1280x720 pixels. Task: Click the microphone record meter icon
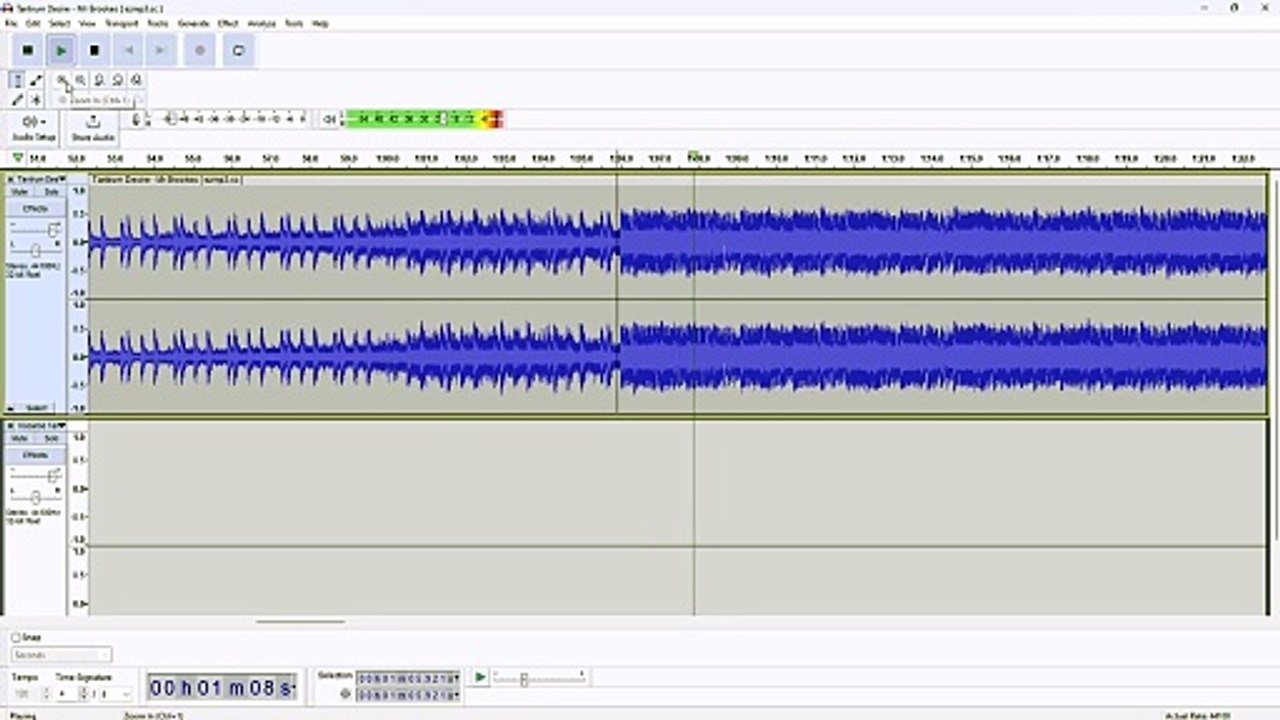(136, 119)
